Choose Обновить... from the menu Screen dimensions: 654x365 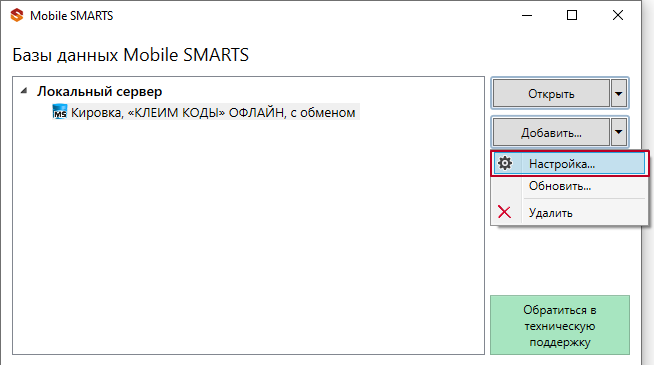(569, 186)
